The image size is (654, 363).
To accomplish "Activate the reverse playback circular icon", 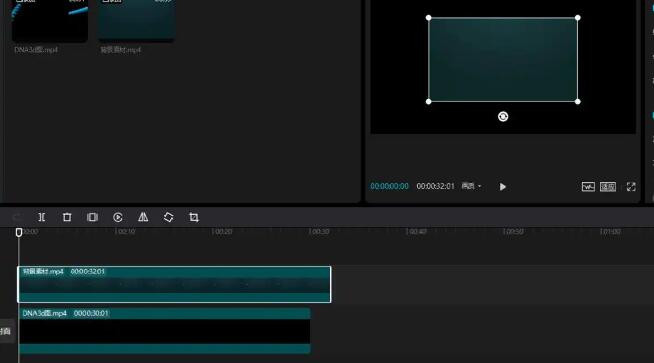I will [118, 217].
